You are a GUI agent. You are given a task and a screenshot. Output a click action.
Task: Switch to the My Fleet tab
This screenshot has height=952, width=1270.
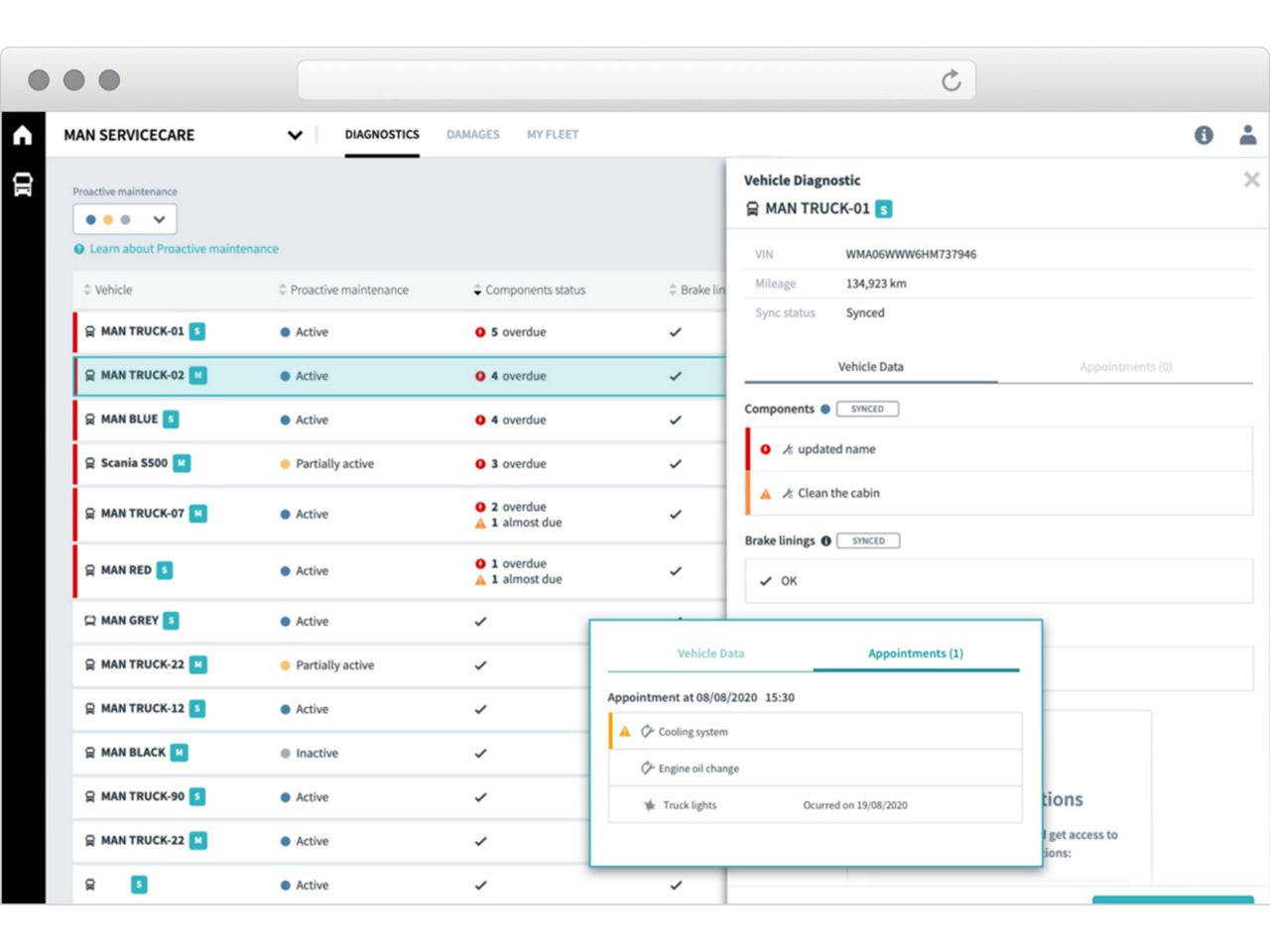coord(553,135)
